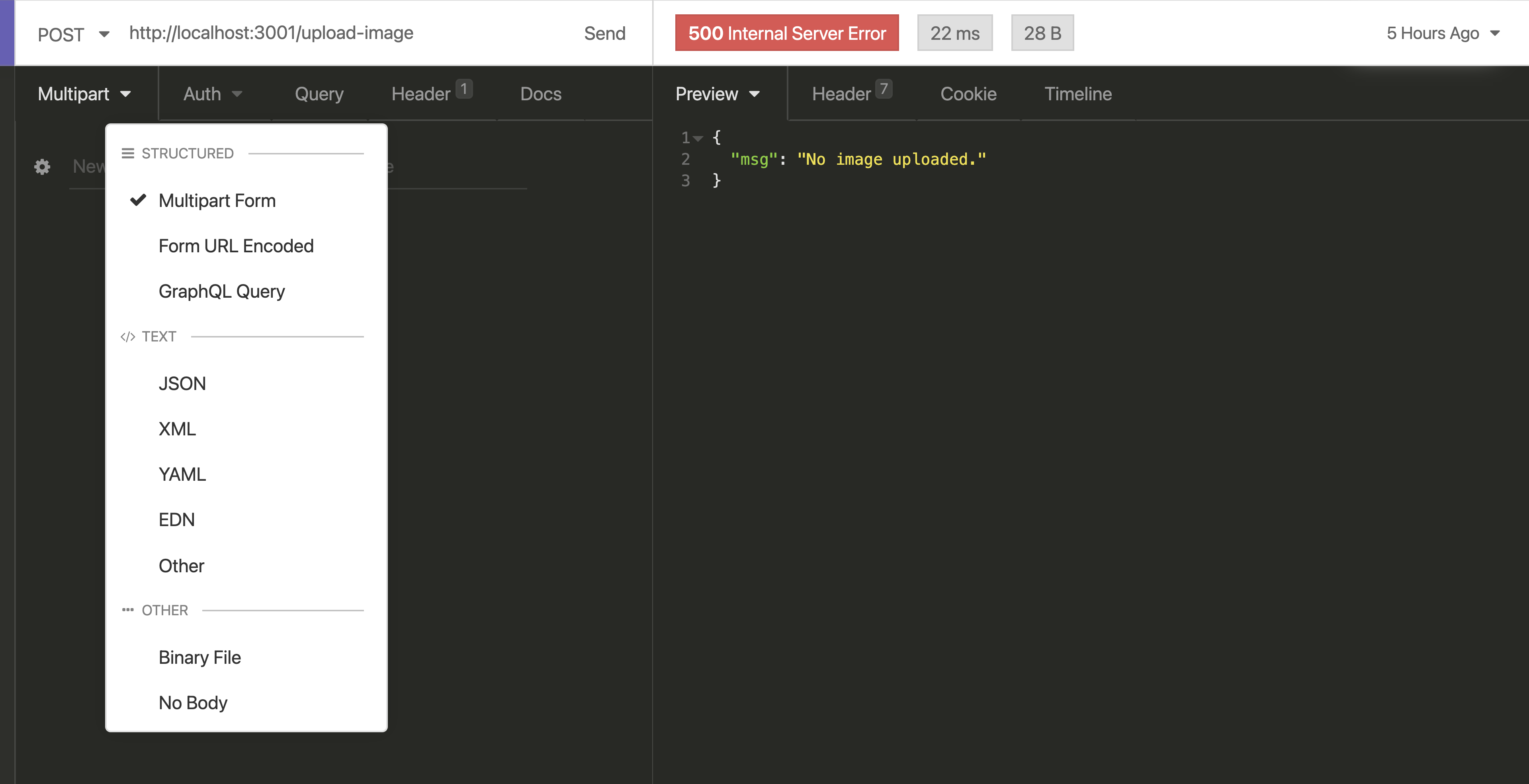Select JSON body type
The image size is (1529, 784).
click(246, 384)
